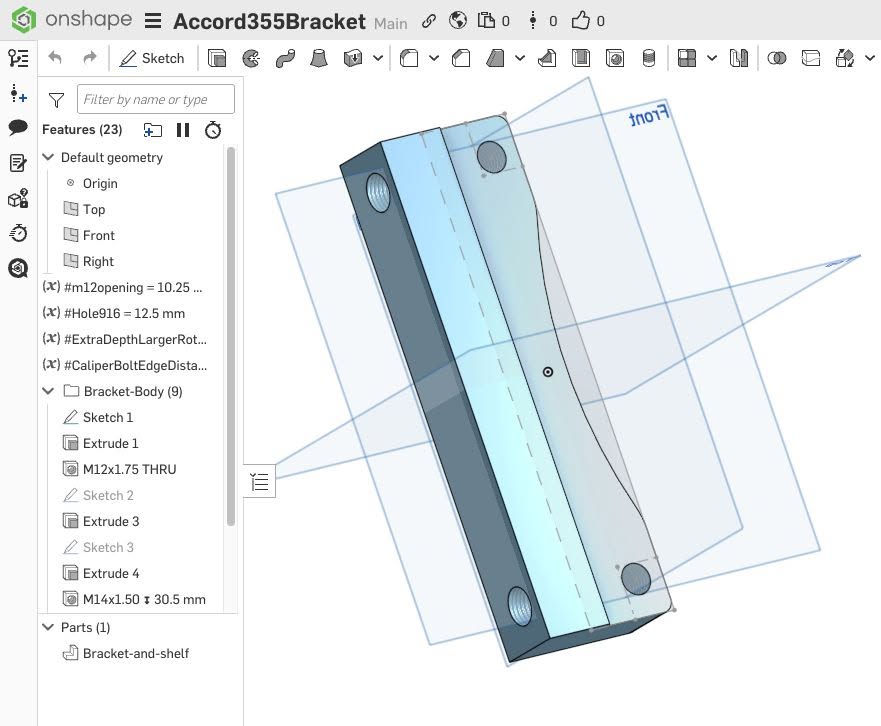Click the Filter by name or type field
Viewport: 881px width, 726px height.
click(x=156, y=99)
